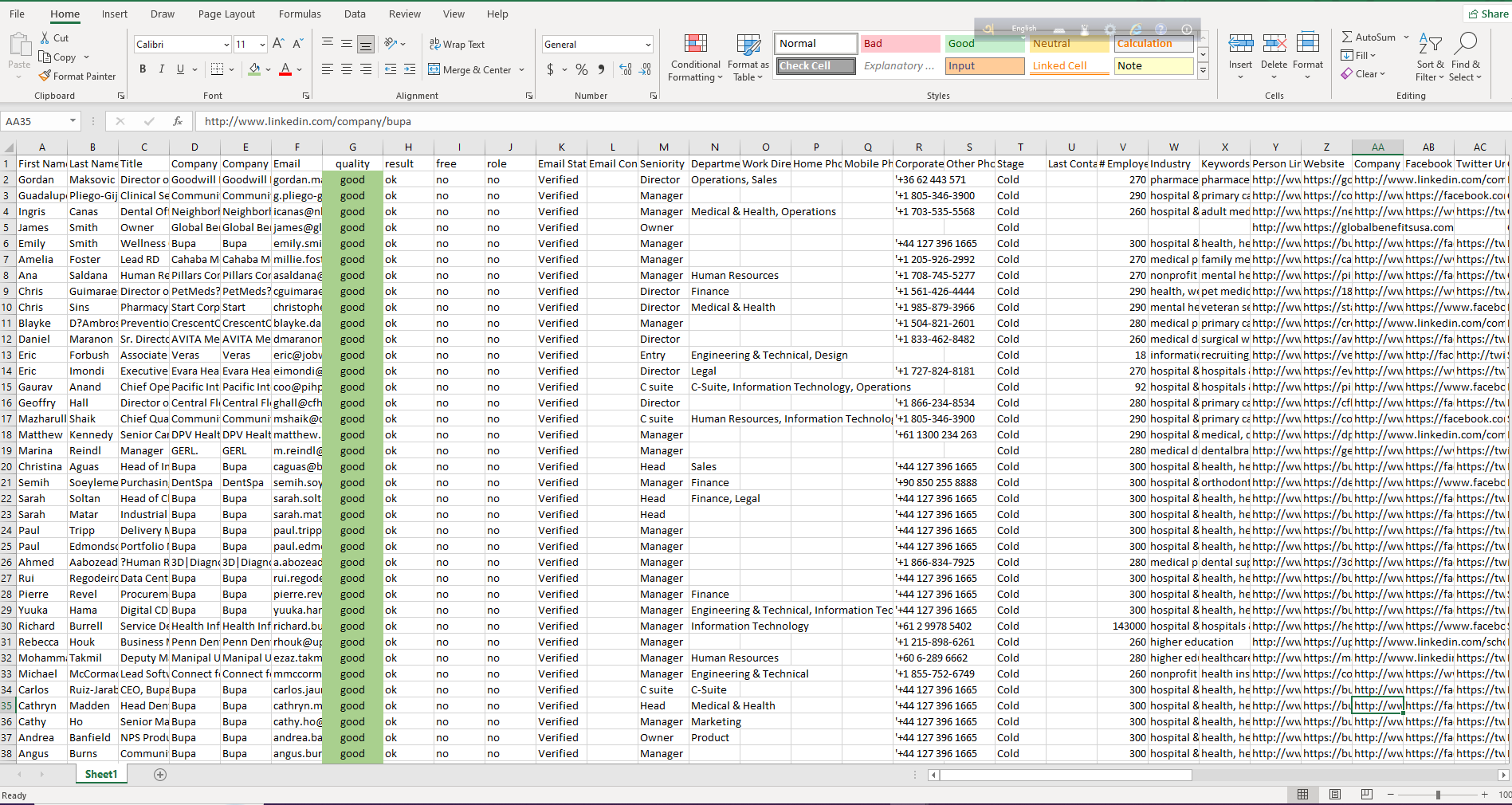Switch to the Formulas ribbon tab
Viewport: 1512px width, 805px height.
[300, 14]
